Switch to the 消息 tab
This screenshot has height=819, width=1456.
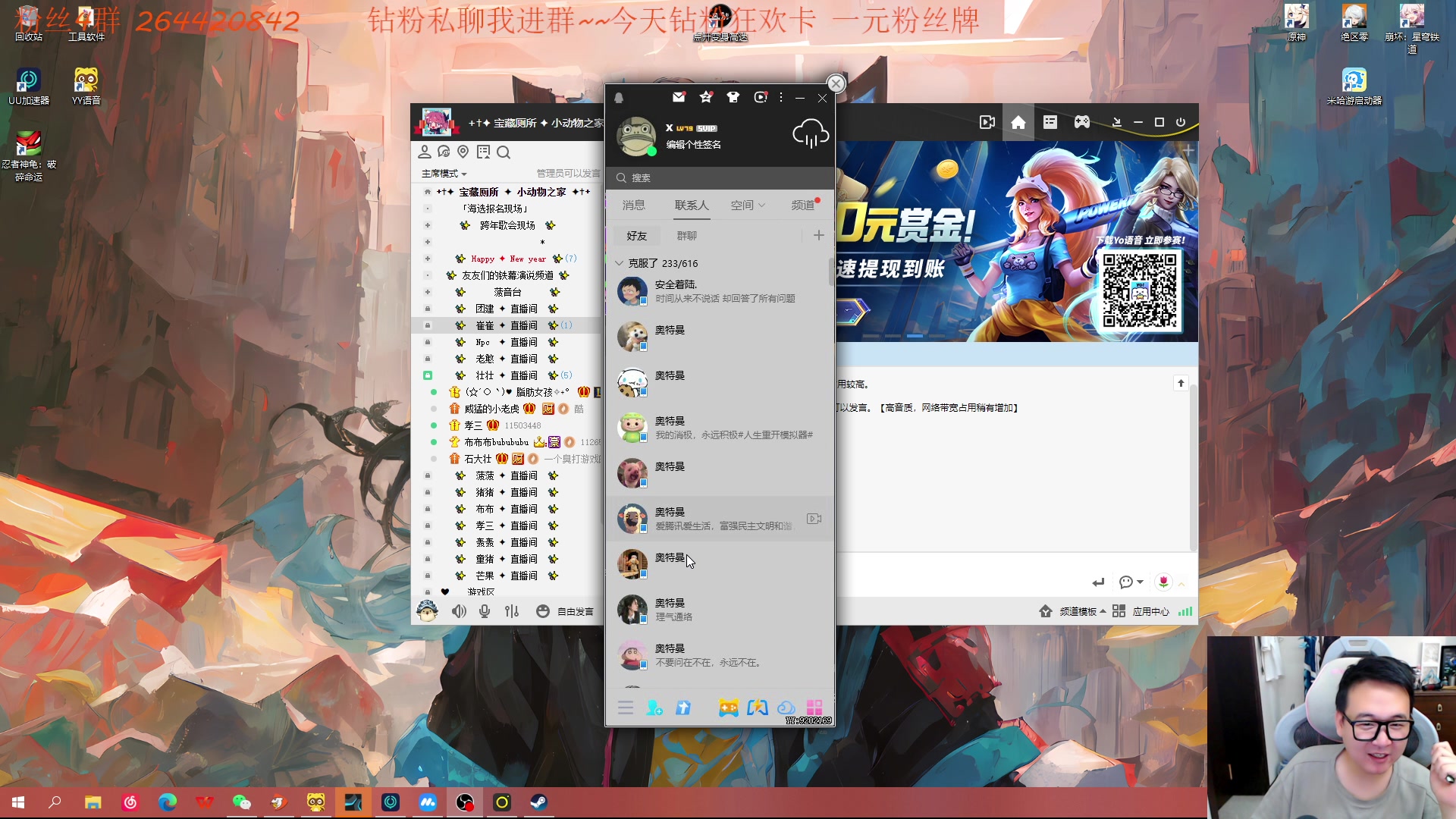[634, 206]
